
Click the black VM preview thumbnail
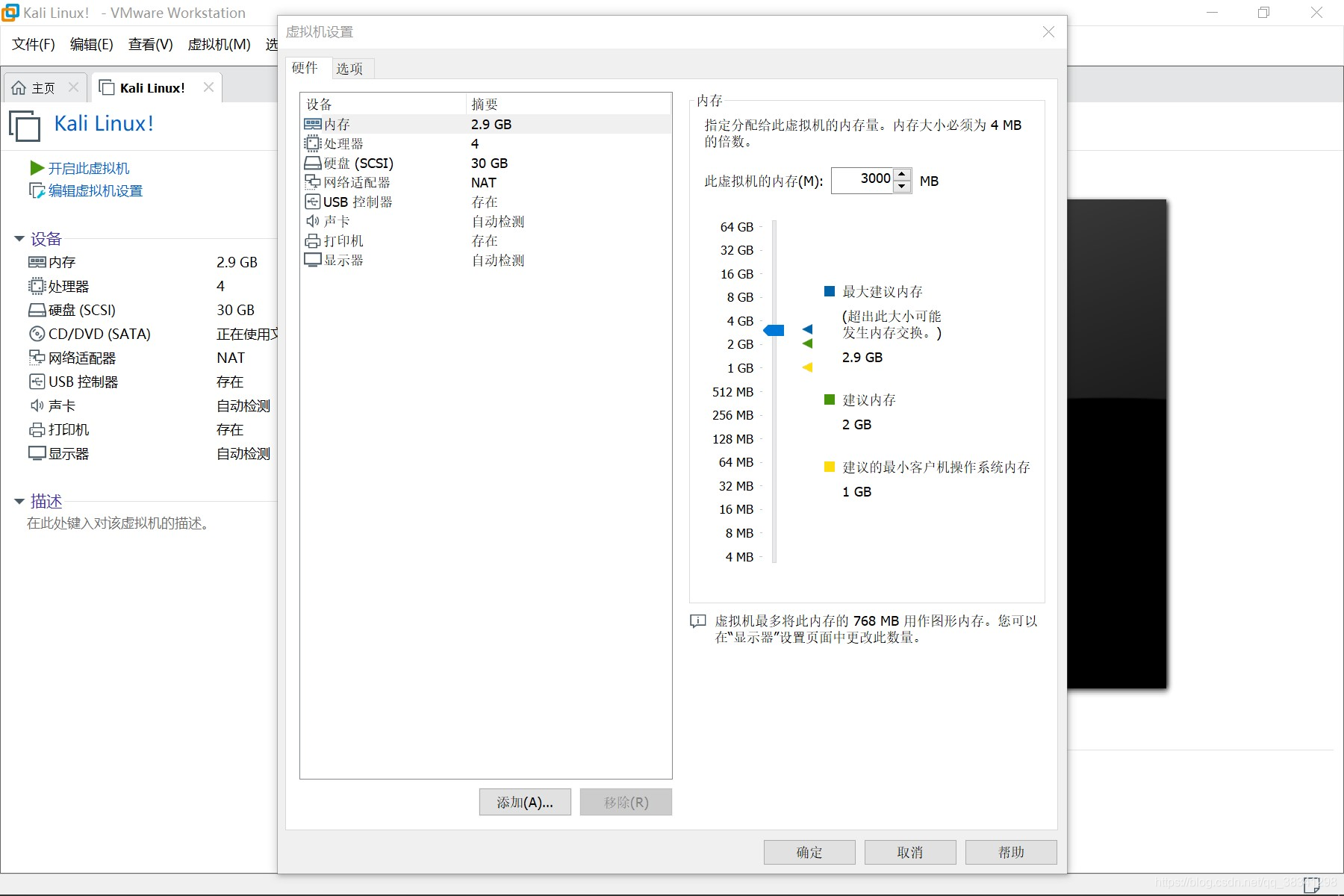coord(1117,444)
